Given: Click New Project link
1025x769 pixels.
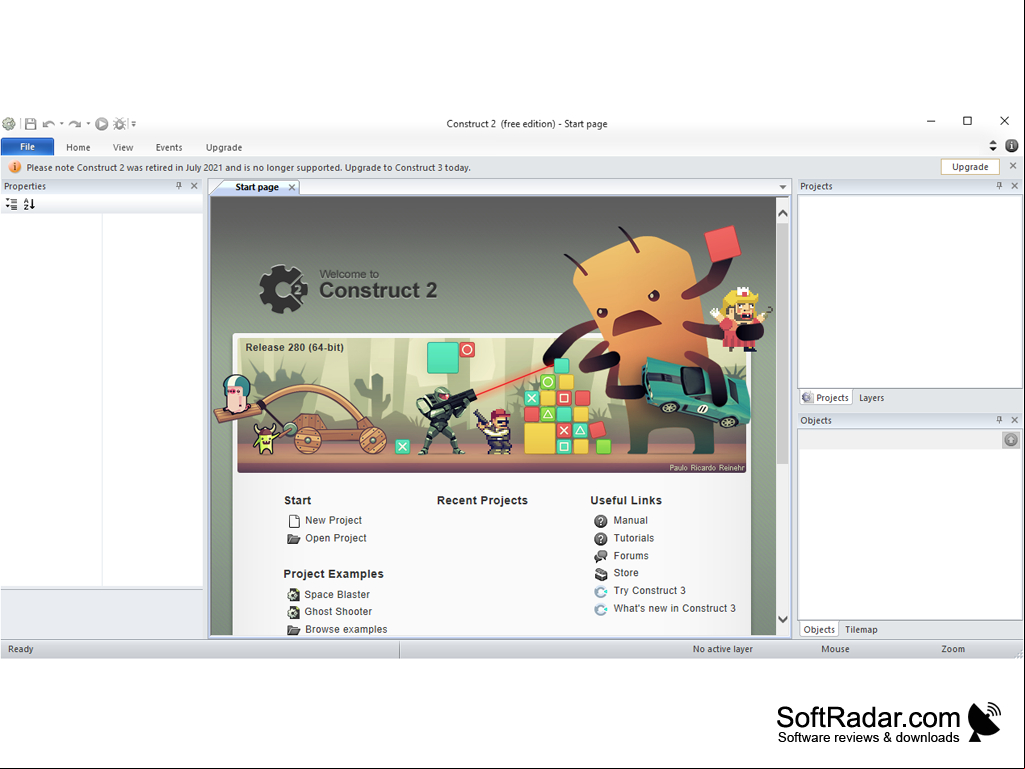Looking at the screenshot, I should point(333,521).
